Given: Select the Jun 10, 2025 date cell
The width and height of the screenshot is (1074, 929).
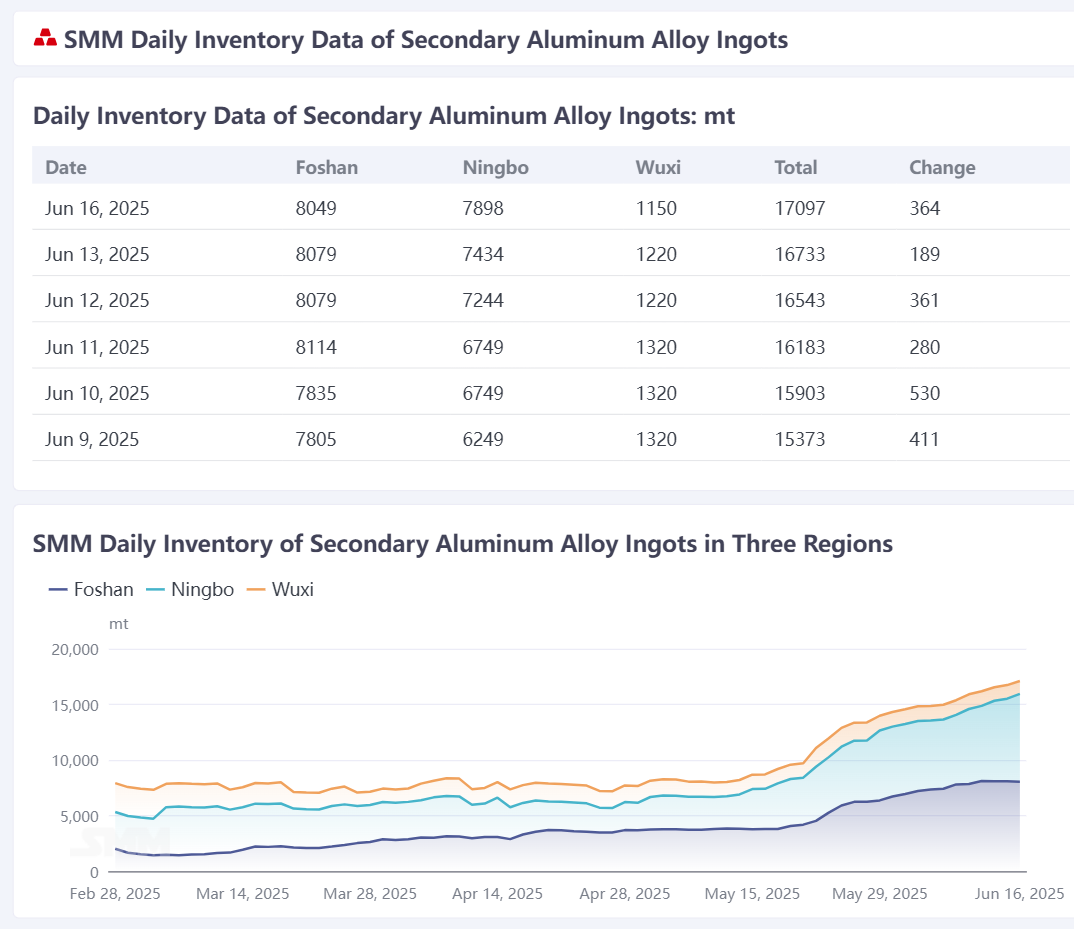Looking at the screenshot, I should (x=97, y=393).
